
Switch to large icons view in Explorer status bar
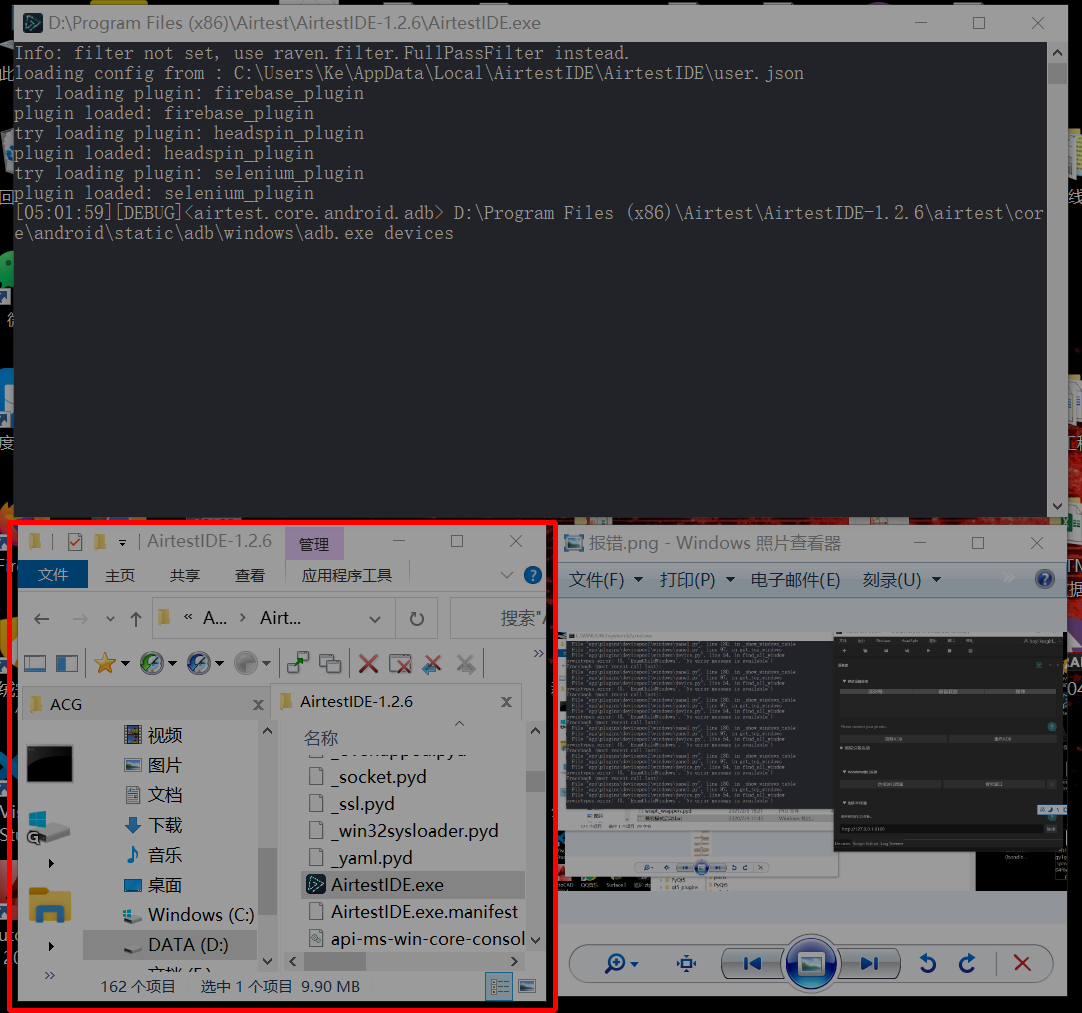527,987
